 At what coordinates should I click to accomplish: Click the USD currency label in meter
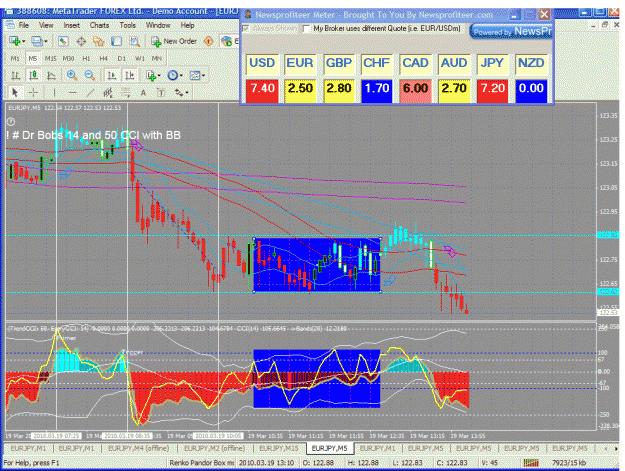262,63
